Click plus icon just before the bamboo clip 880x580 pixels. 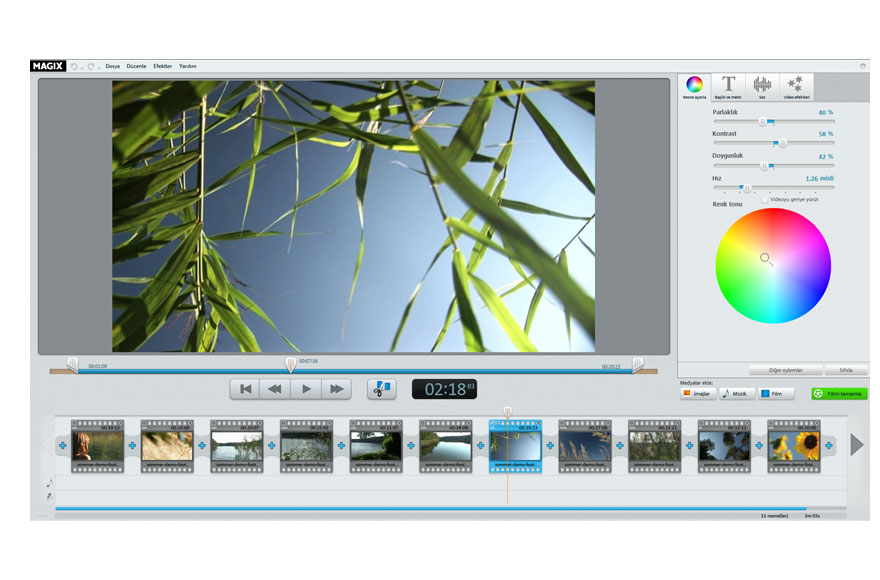[480, 445]
